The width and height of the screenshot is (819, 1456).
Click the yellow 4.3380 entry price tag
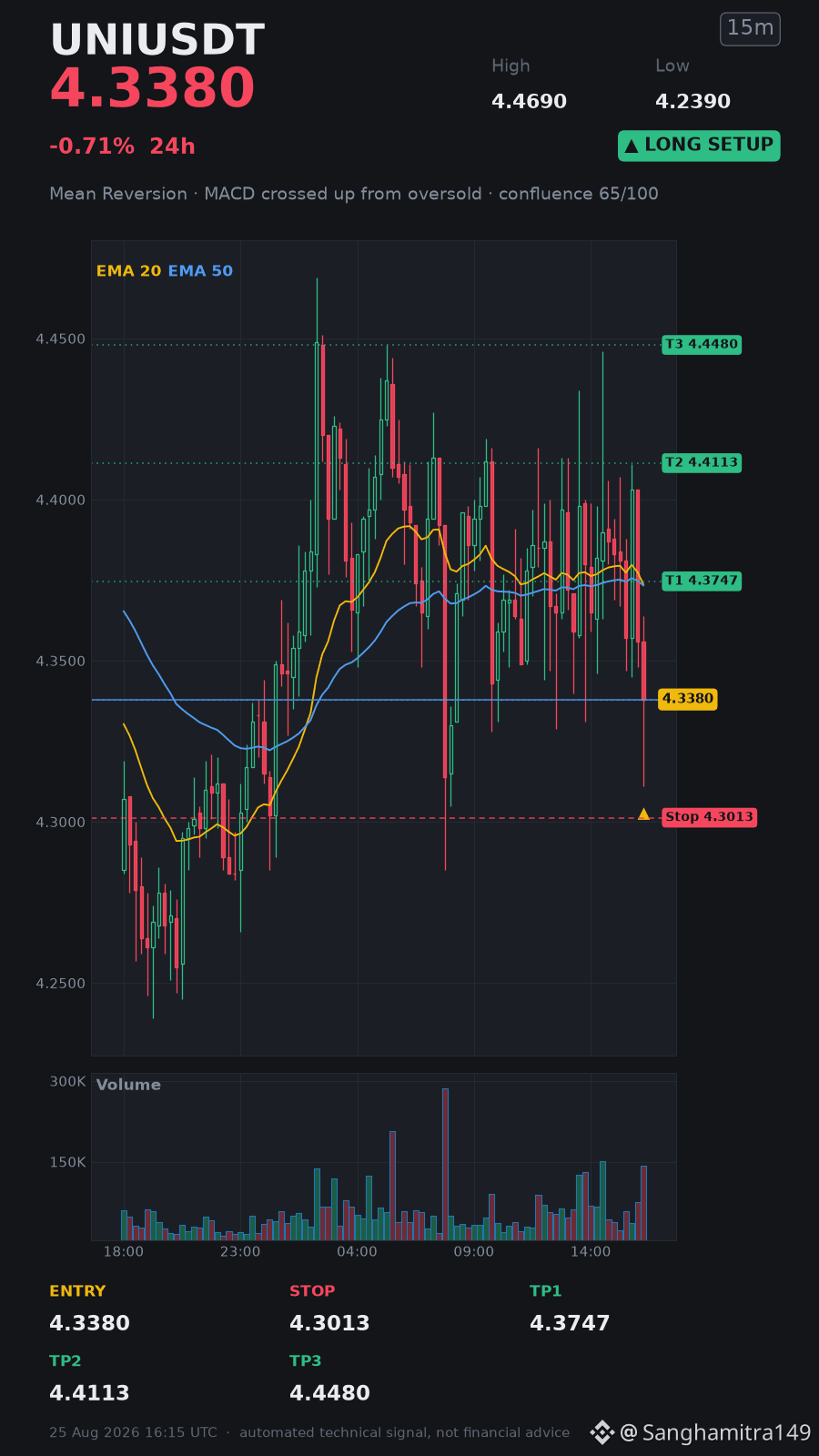tap(687, 699)
